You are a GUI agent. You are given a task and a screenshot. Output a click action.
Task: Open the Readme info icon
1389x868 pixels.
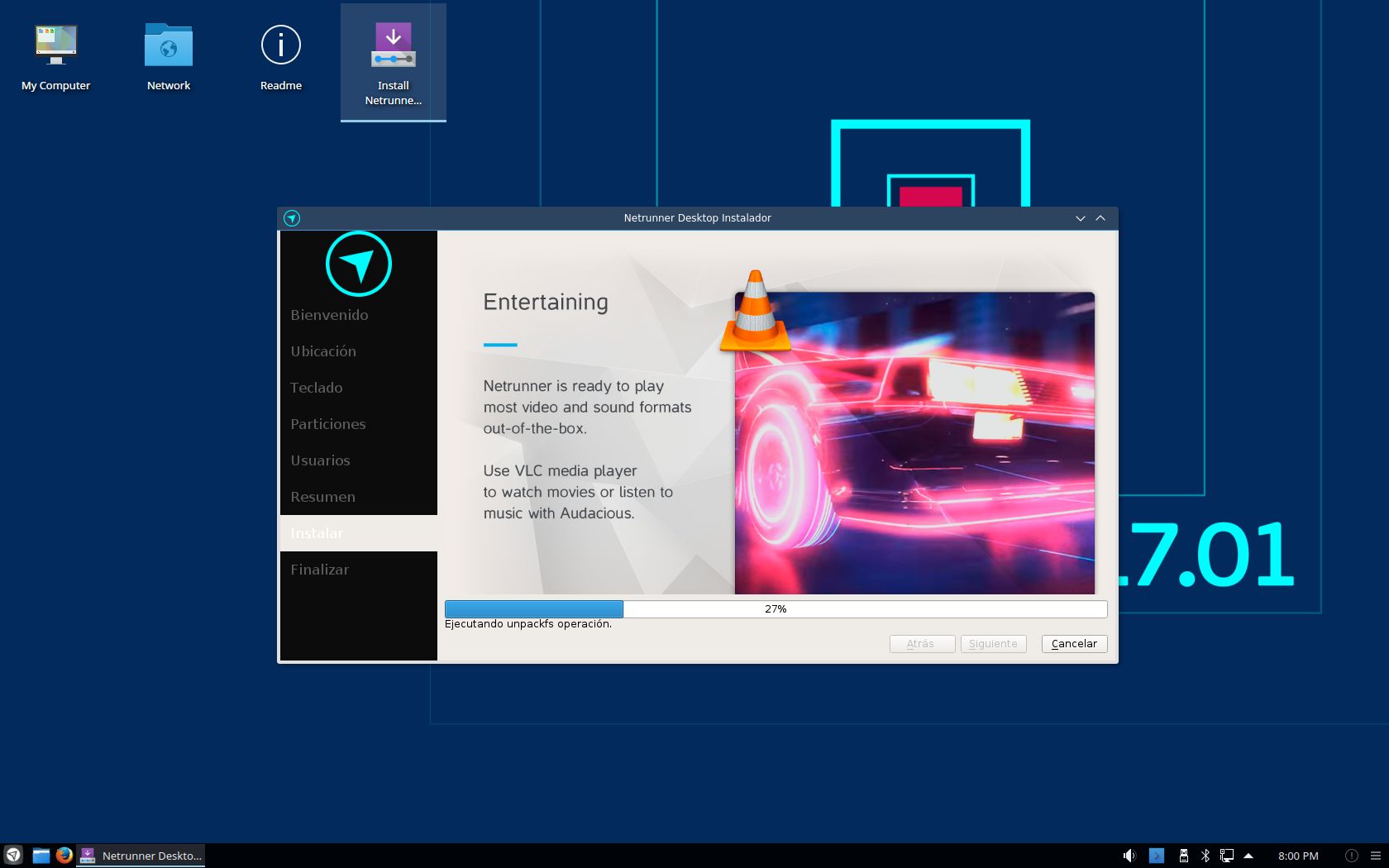pos(281,58)
